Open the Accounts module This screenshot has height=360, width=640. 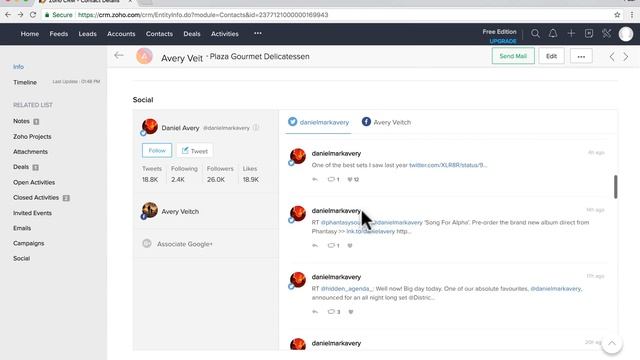tap(121, 34)
